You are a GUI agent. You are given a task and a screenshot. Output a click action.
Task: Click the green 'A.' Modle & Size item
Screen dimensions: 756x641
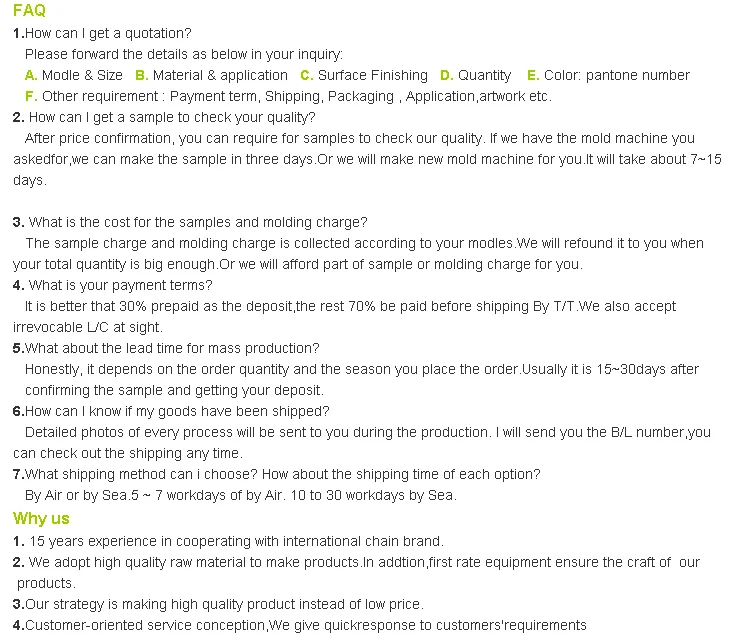74,75
